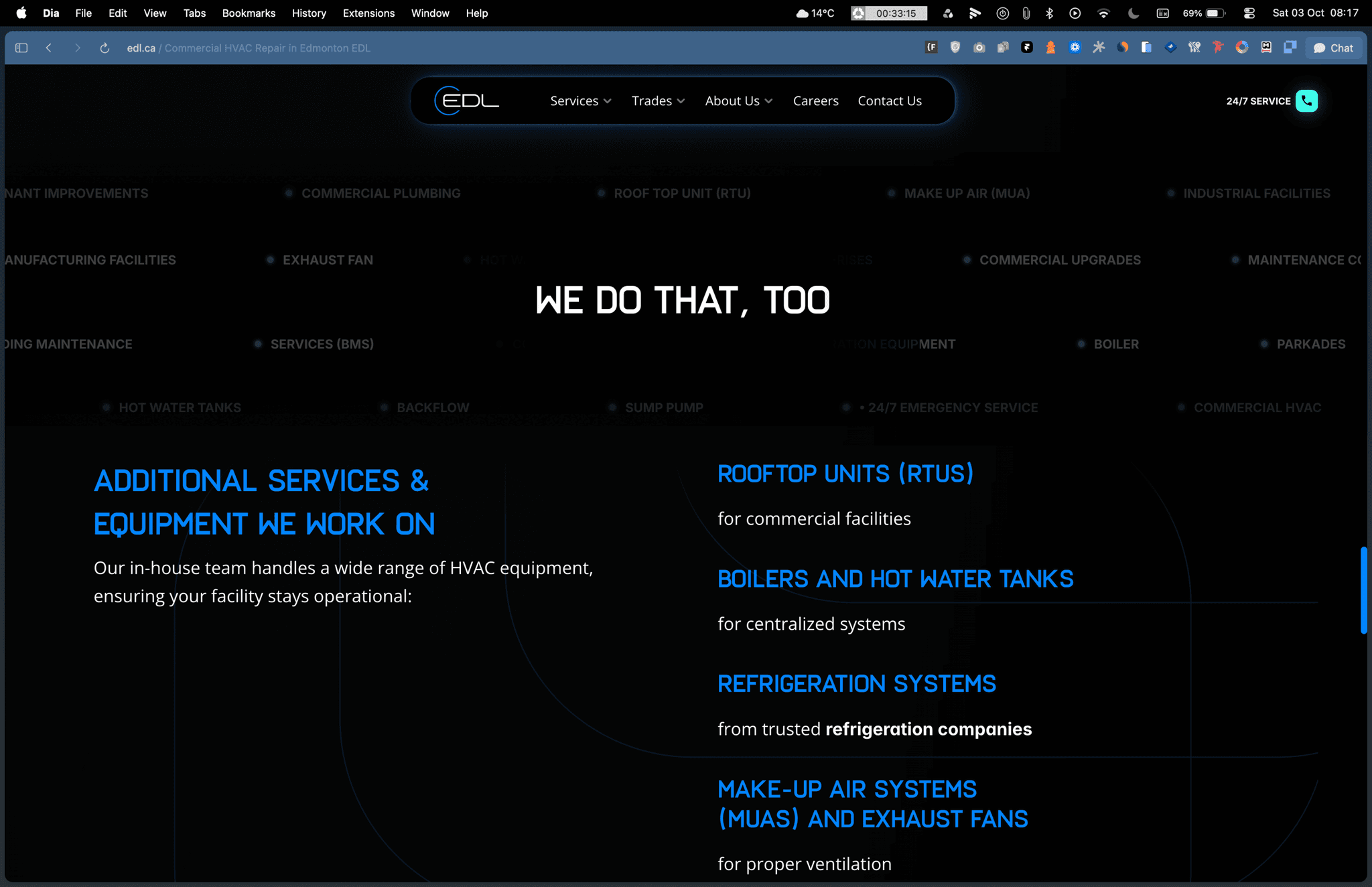
Task: Click the M robot extension icon
Action: [1266, 48]
